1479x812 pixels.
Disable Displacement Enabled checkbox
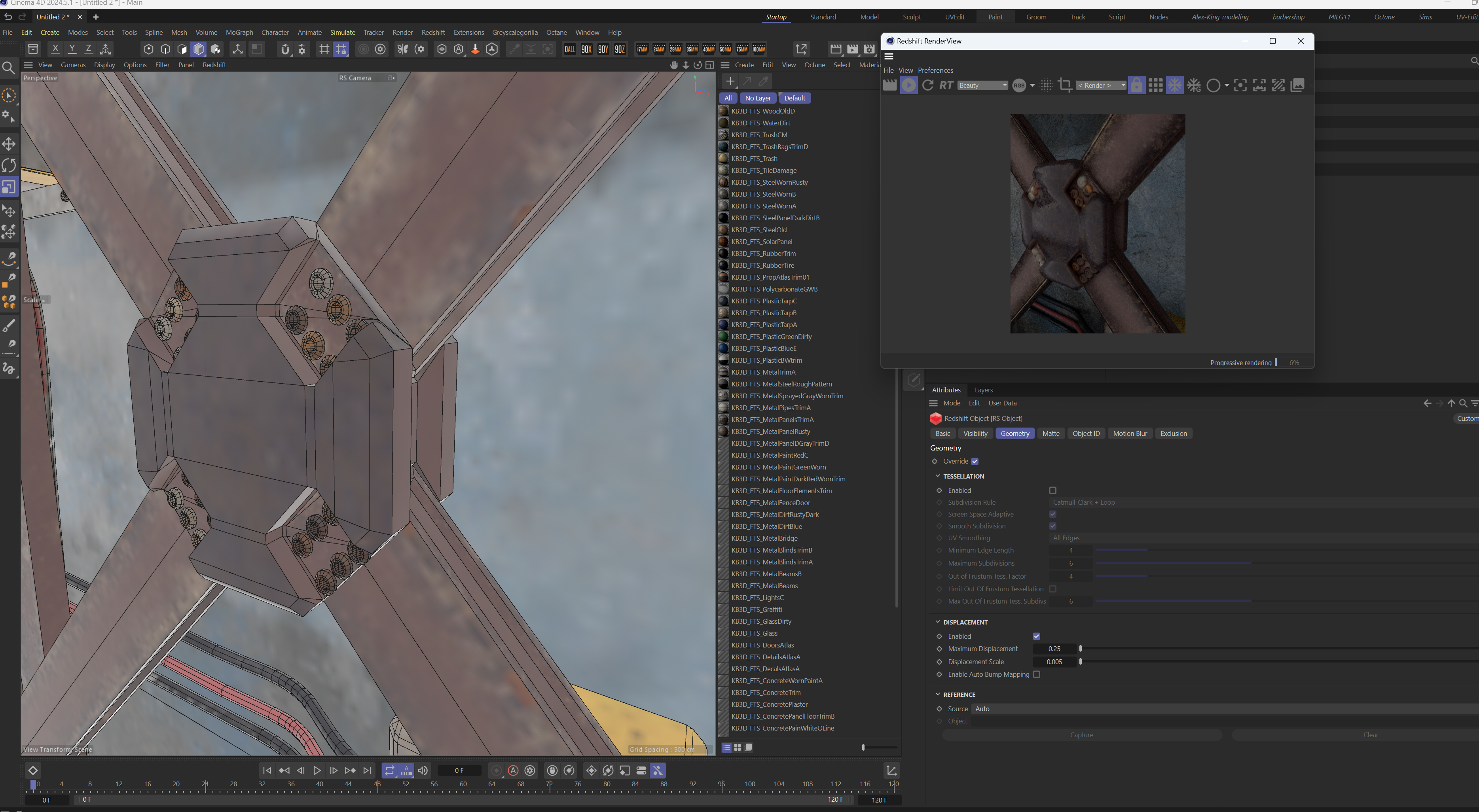click(1036, 636)
